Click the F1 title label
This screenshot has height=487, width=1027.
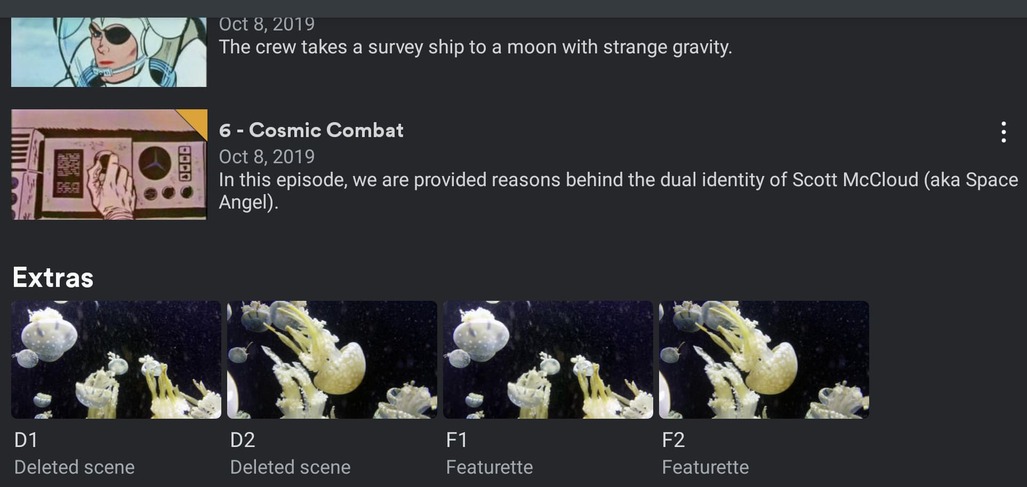coord(457,440)
